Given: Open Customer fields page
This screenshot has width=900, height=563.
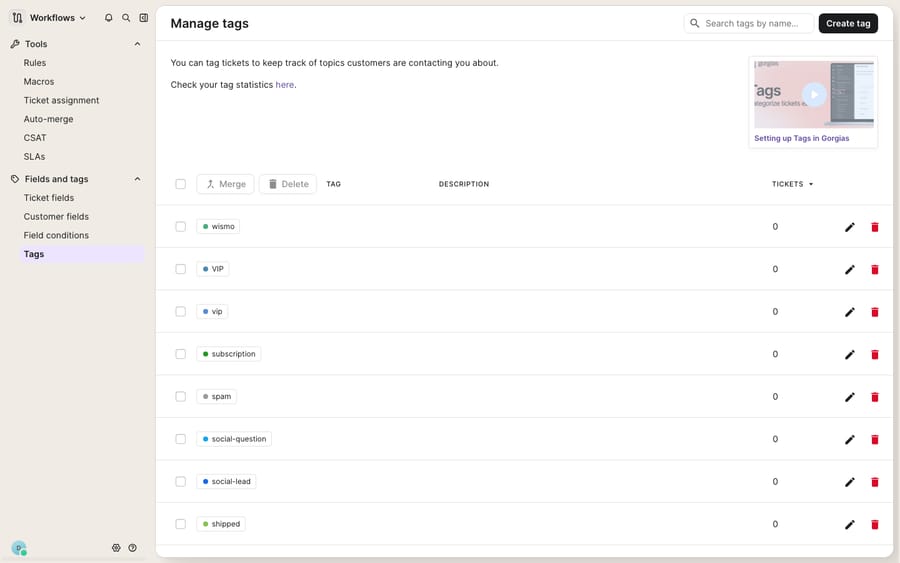Looking at the screenshot, I should pos(56,217).
